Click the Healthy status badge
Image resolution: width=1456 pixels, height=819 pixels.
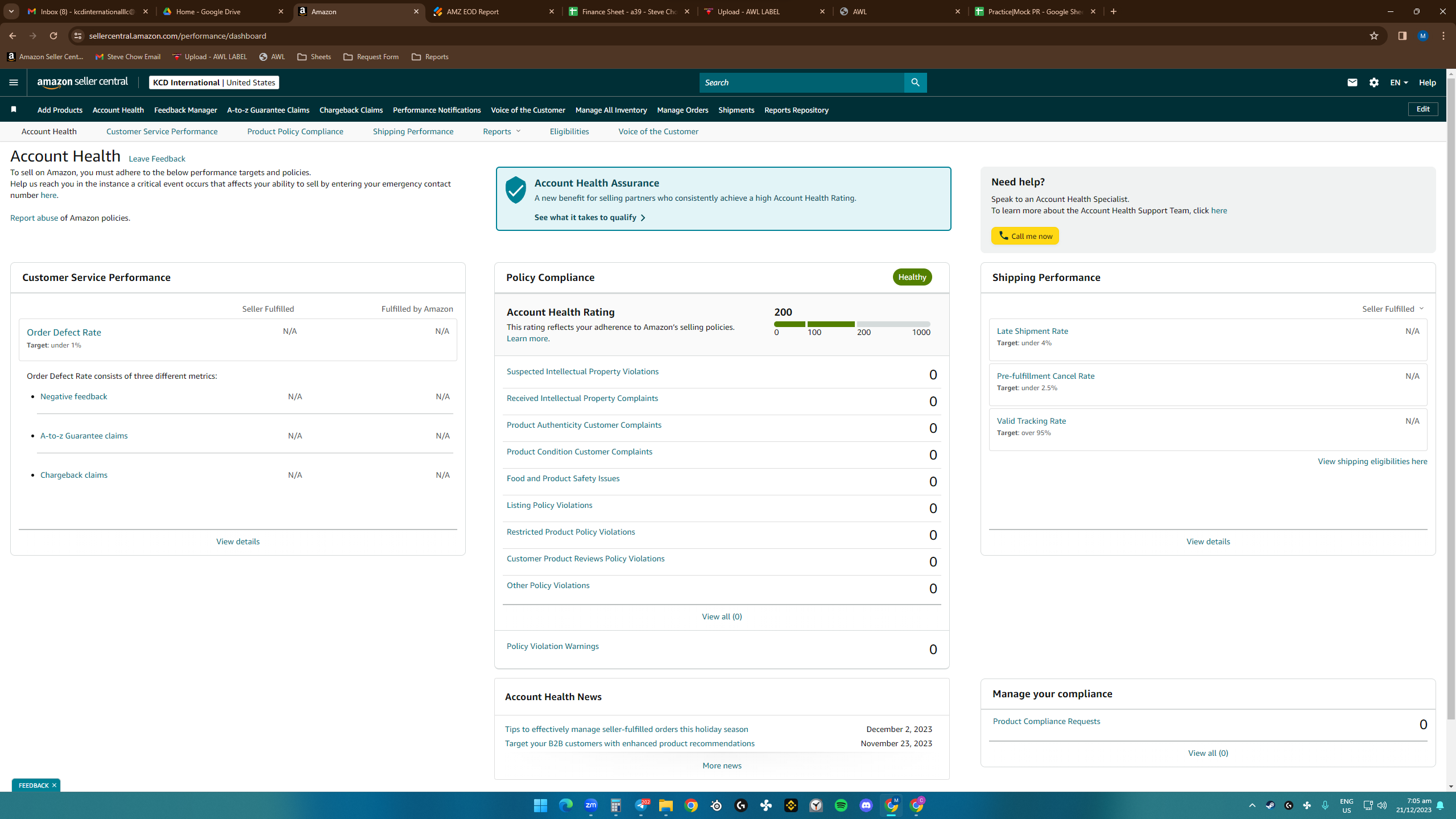click(912, 277)
